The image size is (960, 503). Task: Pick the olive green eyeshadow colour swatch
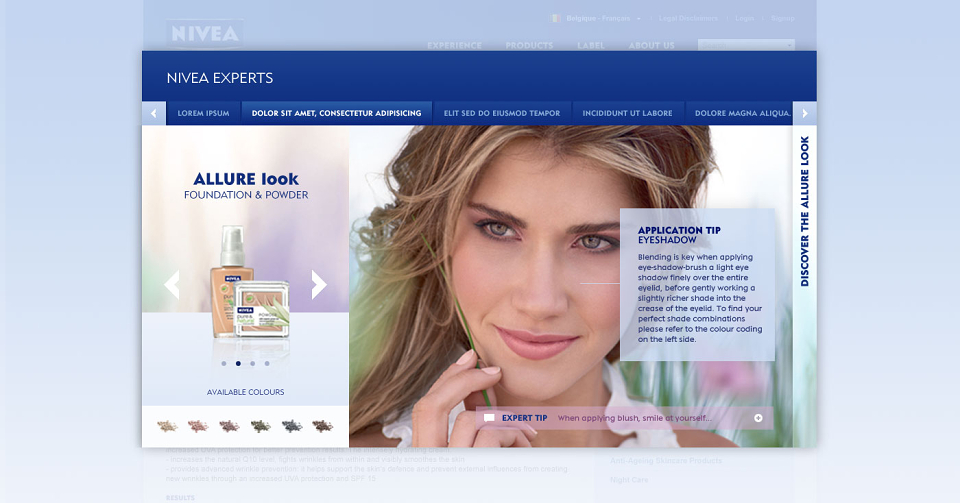(x=260, y=426)
